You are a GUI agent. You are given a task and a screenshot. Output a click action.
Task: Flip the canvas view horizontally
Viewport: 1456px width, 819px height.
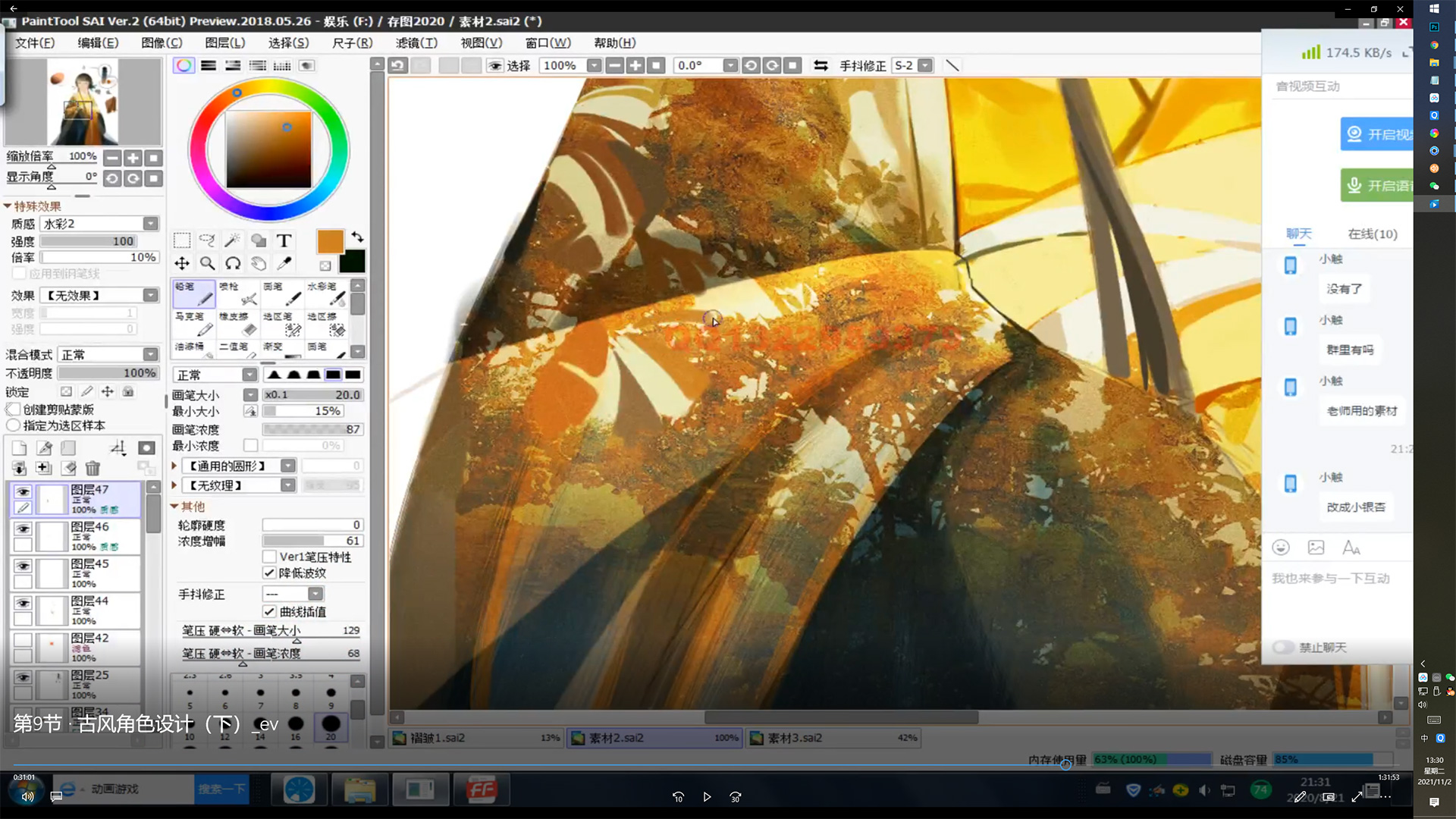[x=821, y=65]
